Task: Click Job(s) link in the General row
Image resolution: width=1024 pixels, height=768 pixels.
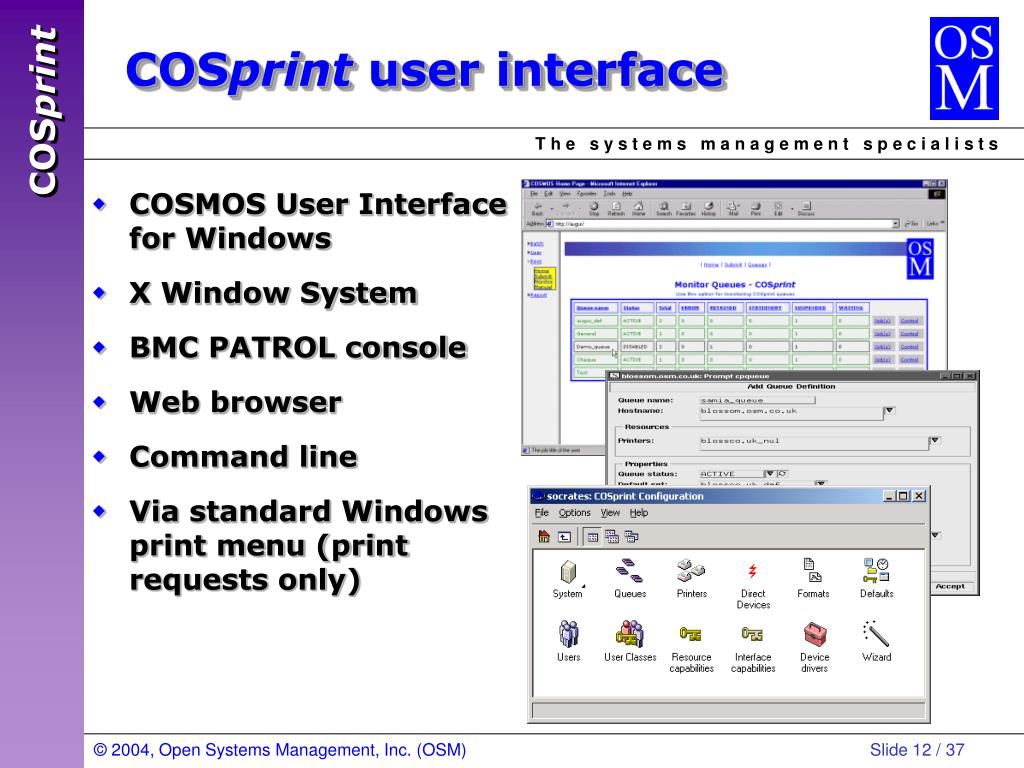Action: (x=882, y=334)
